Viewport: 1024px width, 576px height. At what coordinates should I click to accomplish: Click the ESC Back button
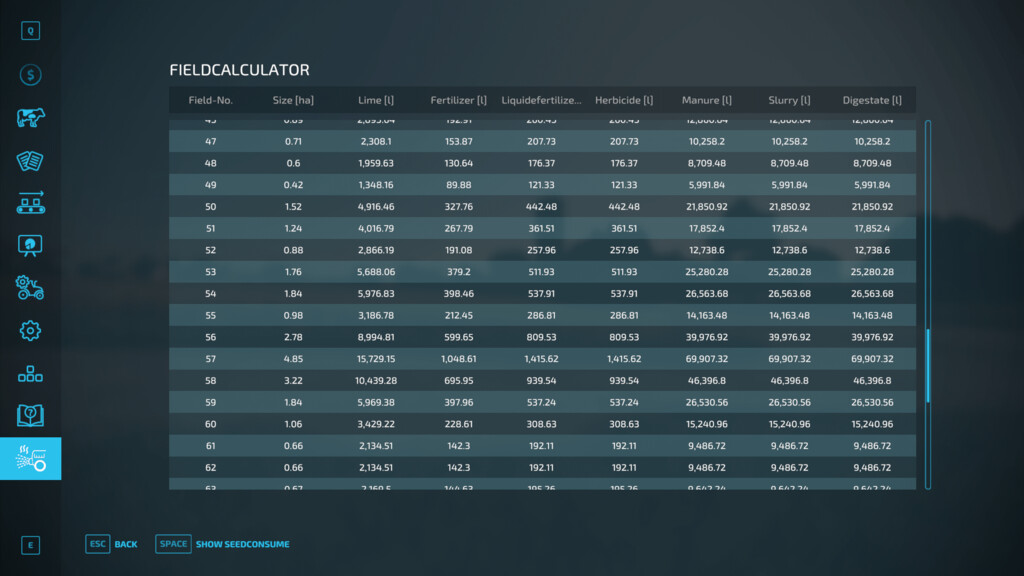112,544
